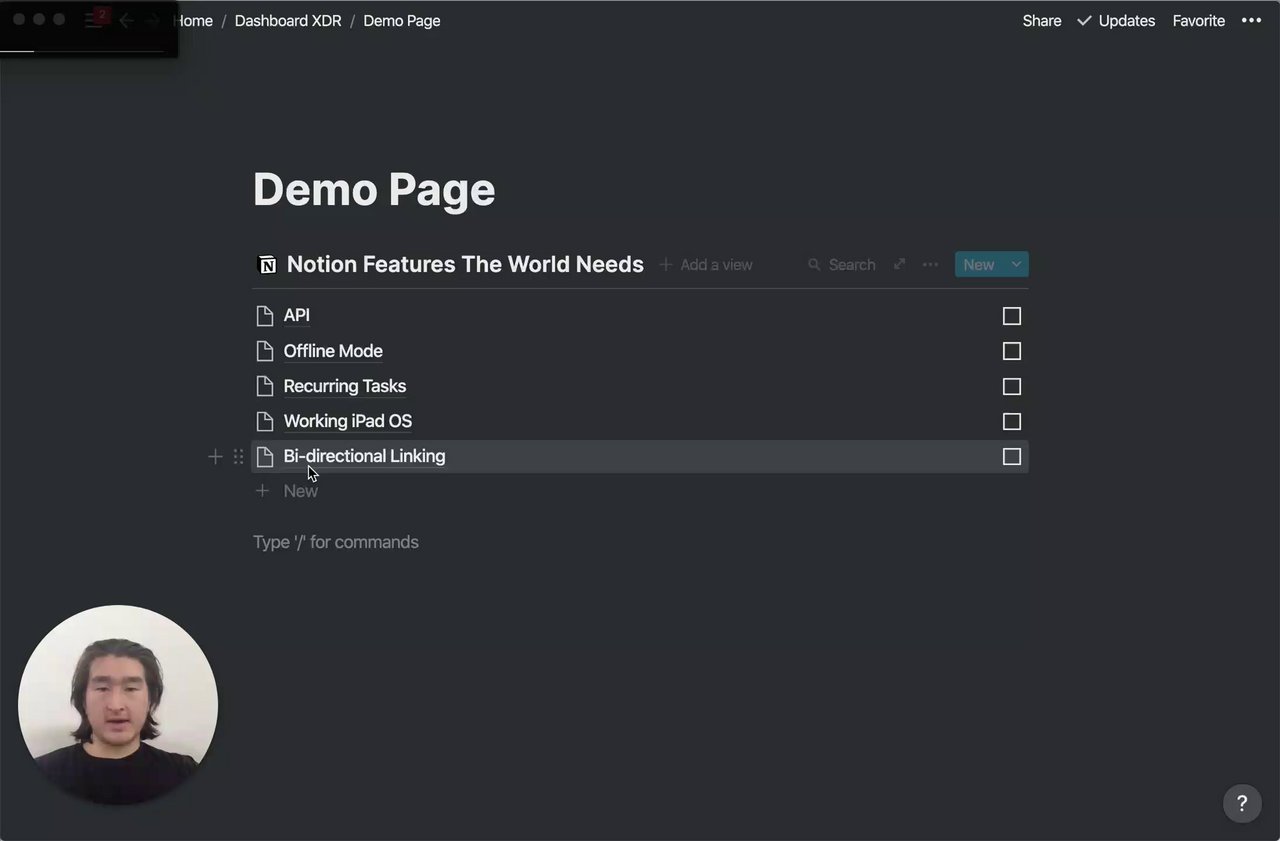Click the Share button
Screen dimensions: 1280x841
pos(1042,20)
